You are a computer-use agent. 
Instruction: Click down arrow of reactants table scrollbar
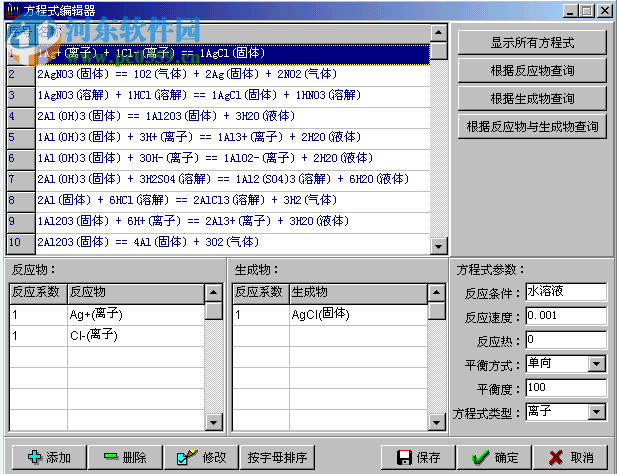[213, 423]
